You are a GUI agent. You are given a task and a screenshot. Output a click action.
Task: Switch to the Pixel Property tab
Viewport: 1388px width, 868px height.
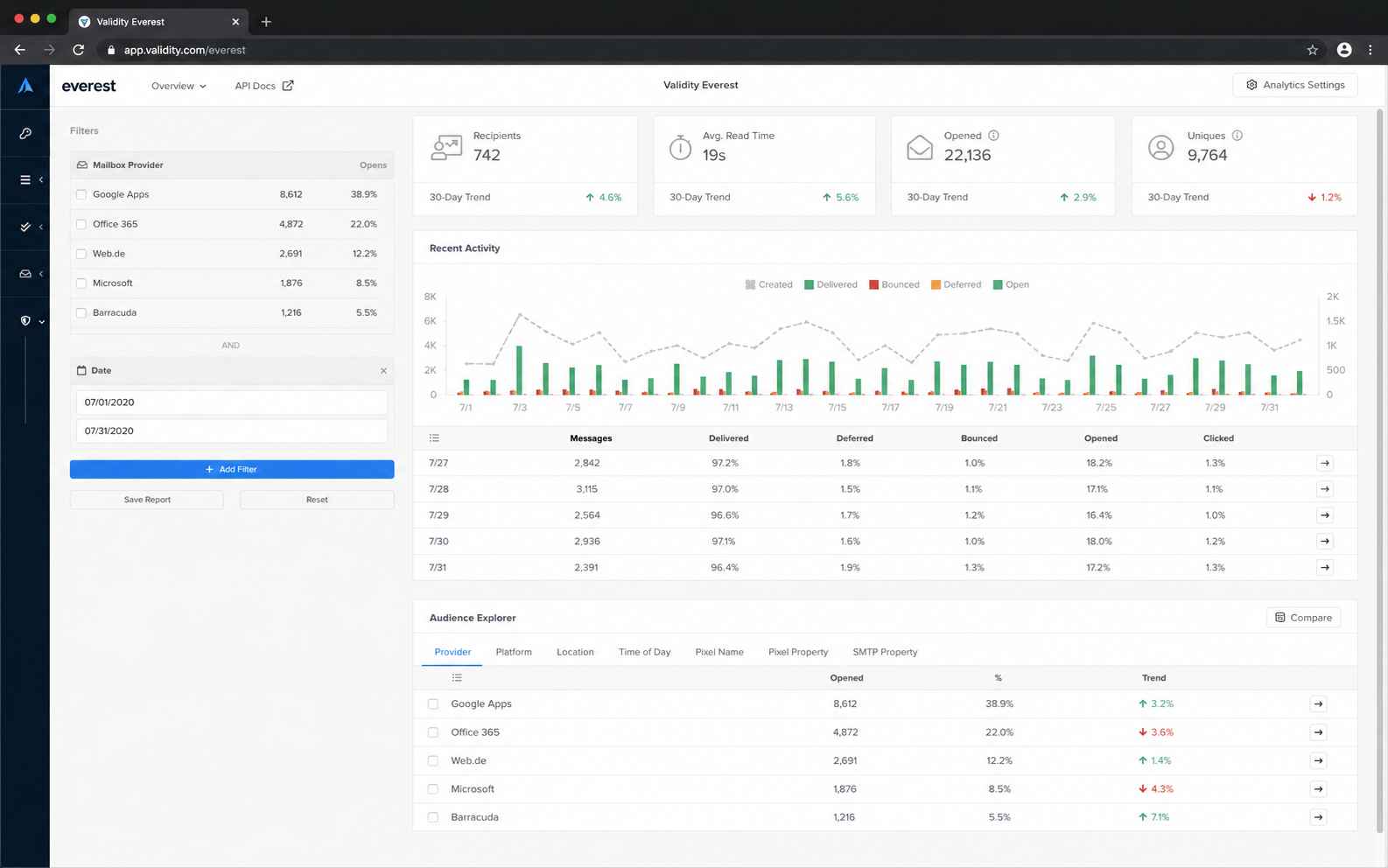click(798, 652)
